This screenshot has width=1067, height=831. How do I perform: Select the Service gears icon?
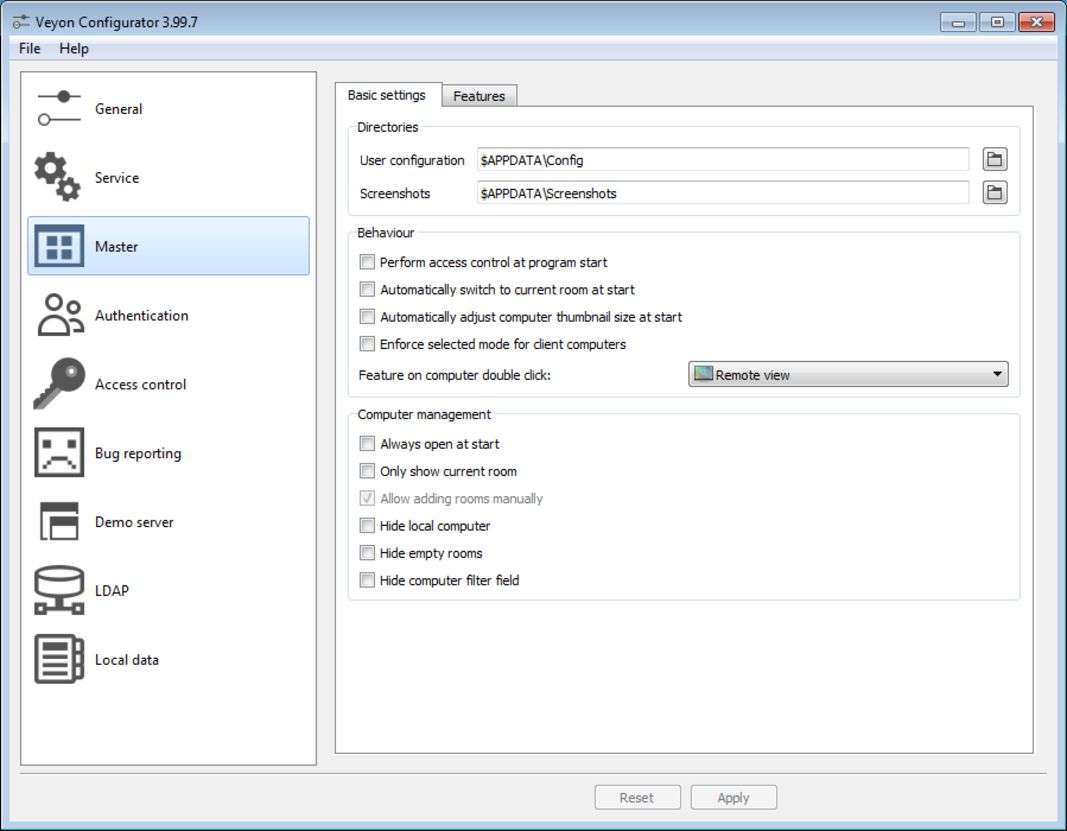[x=57, y=177]
